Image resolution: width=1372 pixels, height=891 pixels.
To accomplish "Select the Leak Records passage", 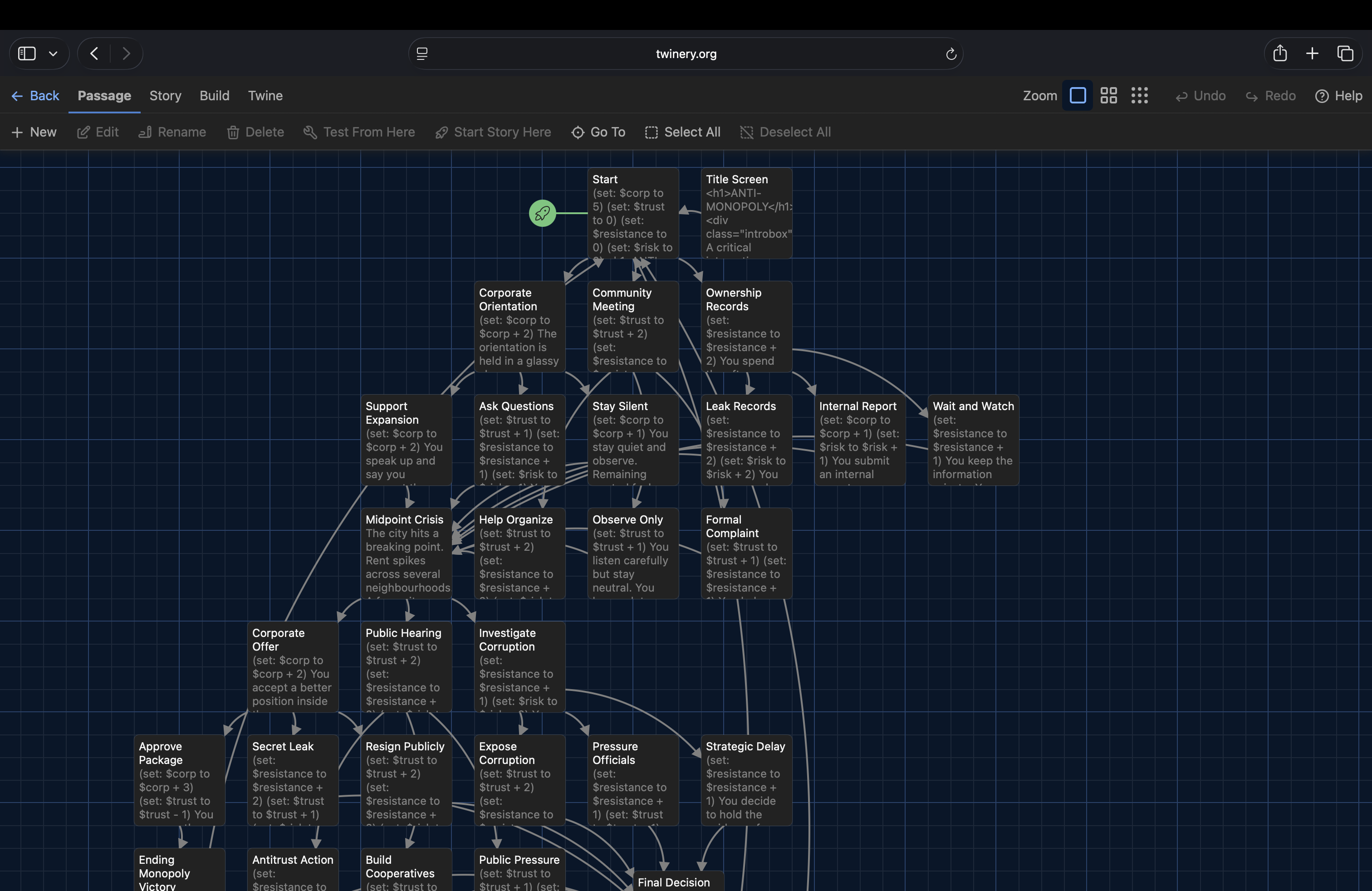I will [746, 441].
